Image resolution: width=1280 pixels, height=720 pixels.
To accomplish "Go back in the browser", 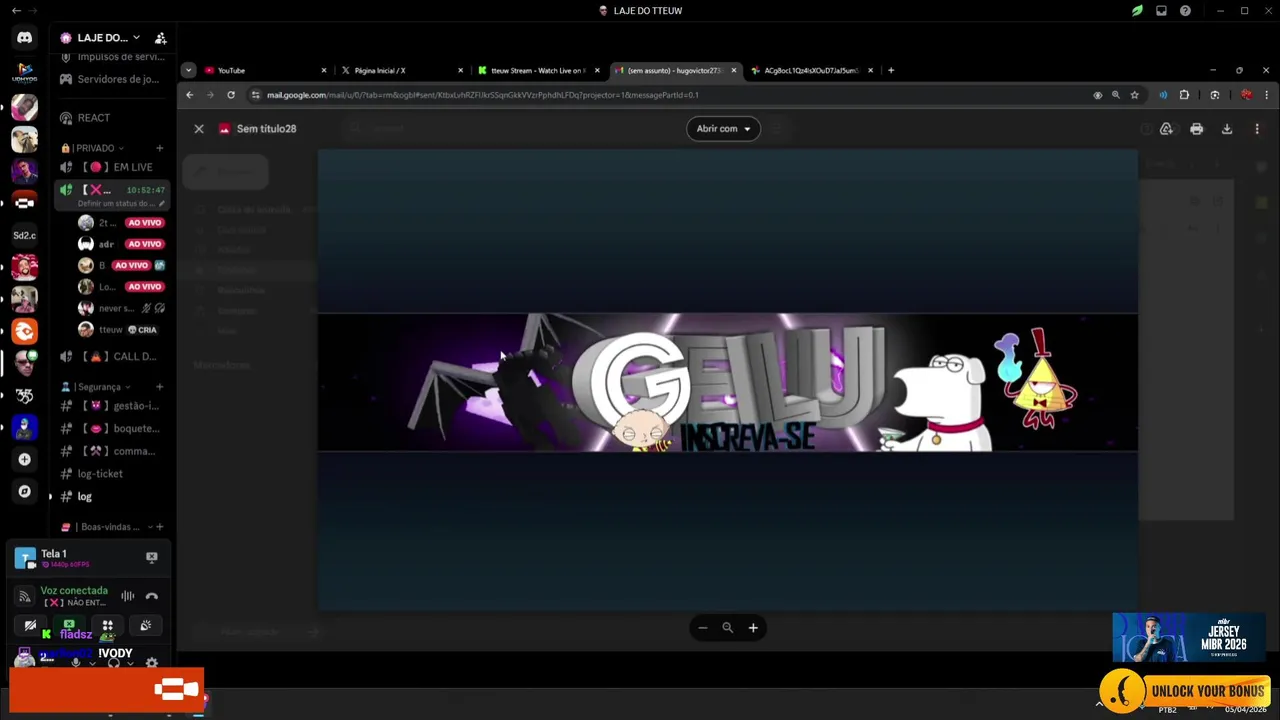I will 190,95.
